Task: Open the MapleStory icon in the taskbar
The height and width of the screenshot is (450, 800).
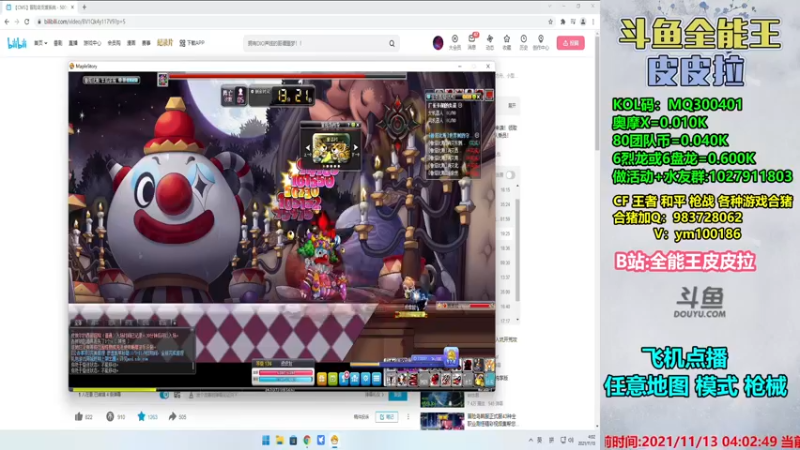Action: pyautogui.click(x=335, y=440)
